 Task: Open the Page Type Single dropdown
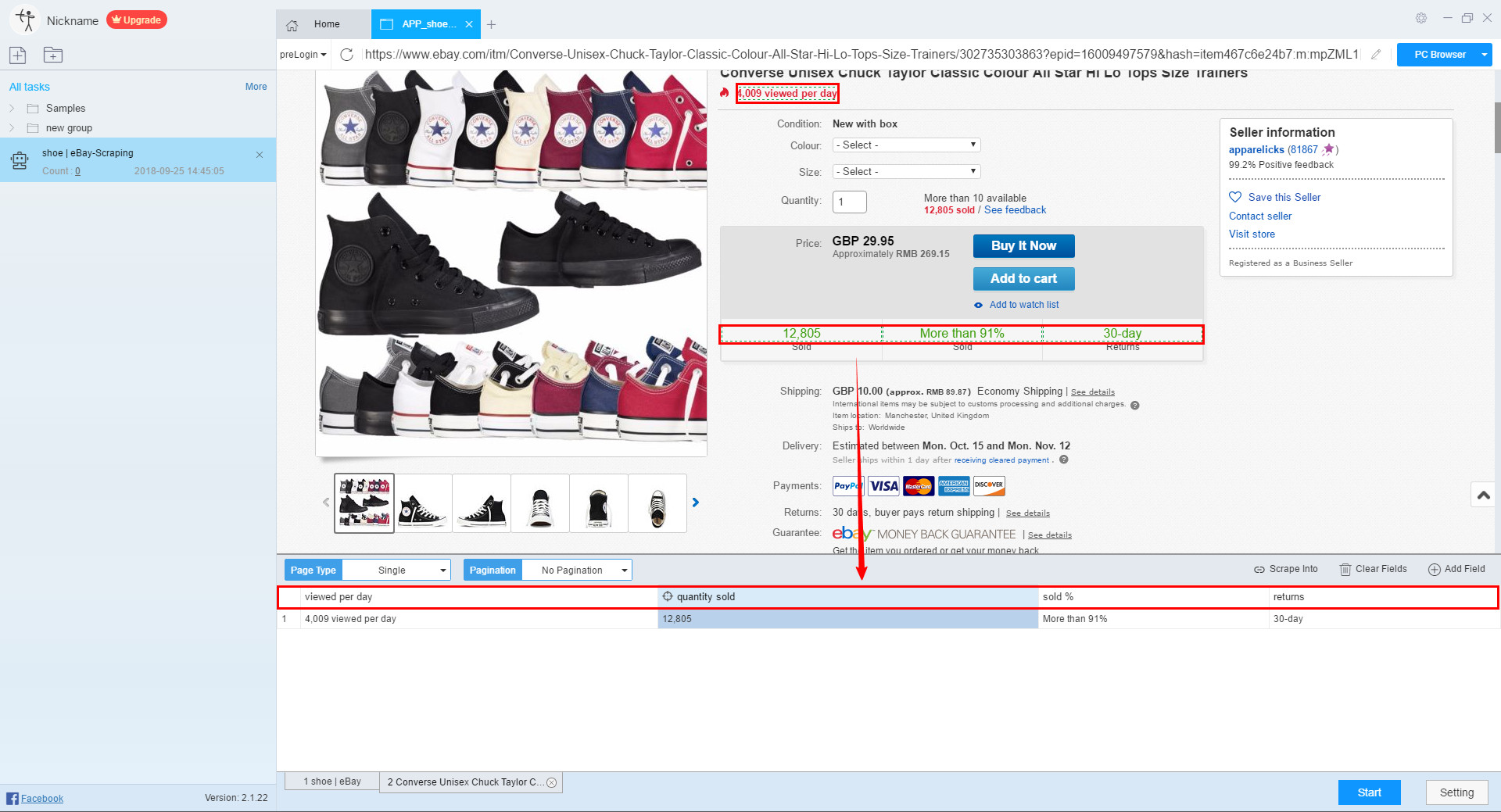pos(396,571)
